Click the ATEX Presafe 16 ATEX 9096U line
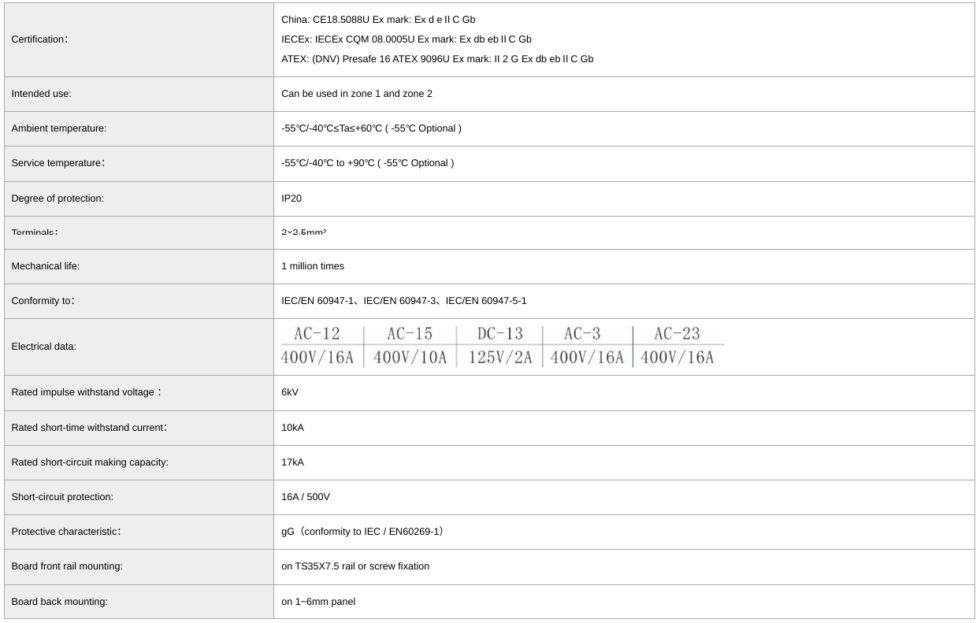This screenshot has width=980, height=623. tap(437, 58)
